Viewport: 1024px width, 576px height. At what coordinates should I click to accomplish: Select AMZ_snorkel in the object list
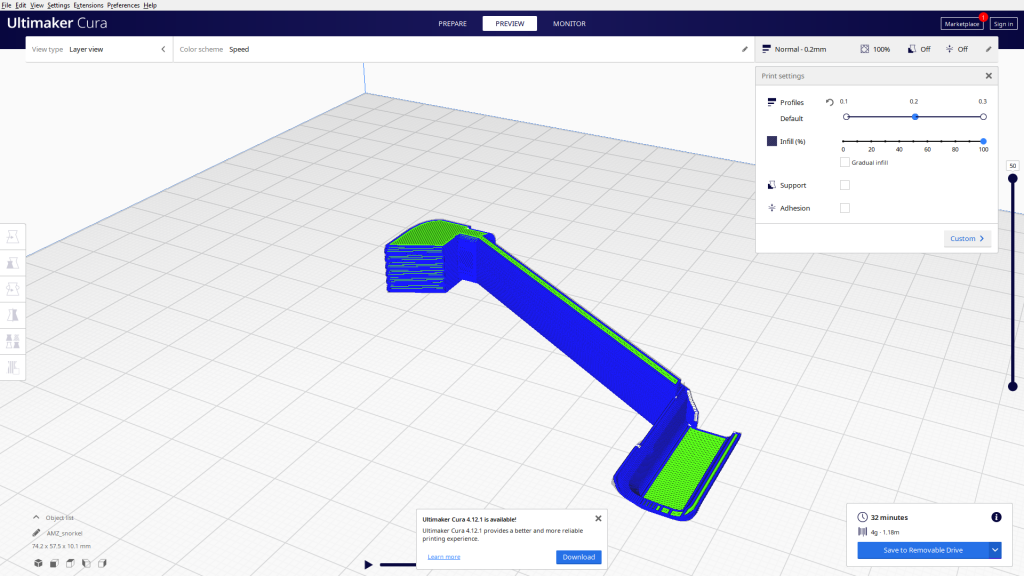[x=64, y=533]
